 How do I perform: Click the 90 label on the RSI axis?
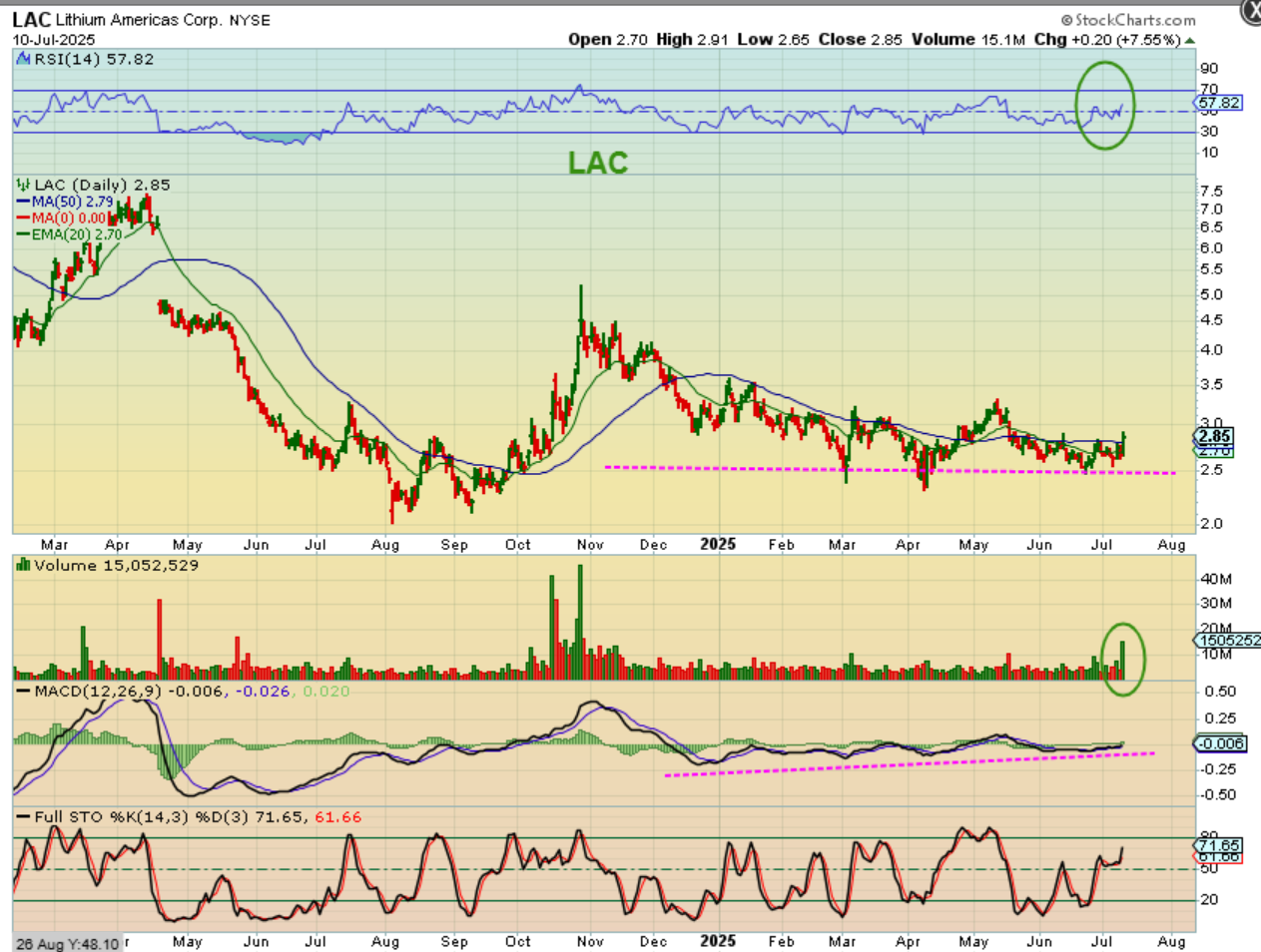click(x=1209, y=69)
